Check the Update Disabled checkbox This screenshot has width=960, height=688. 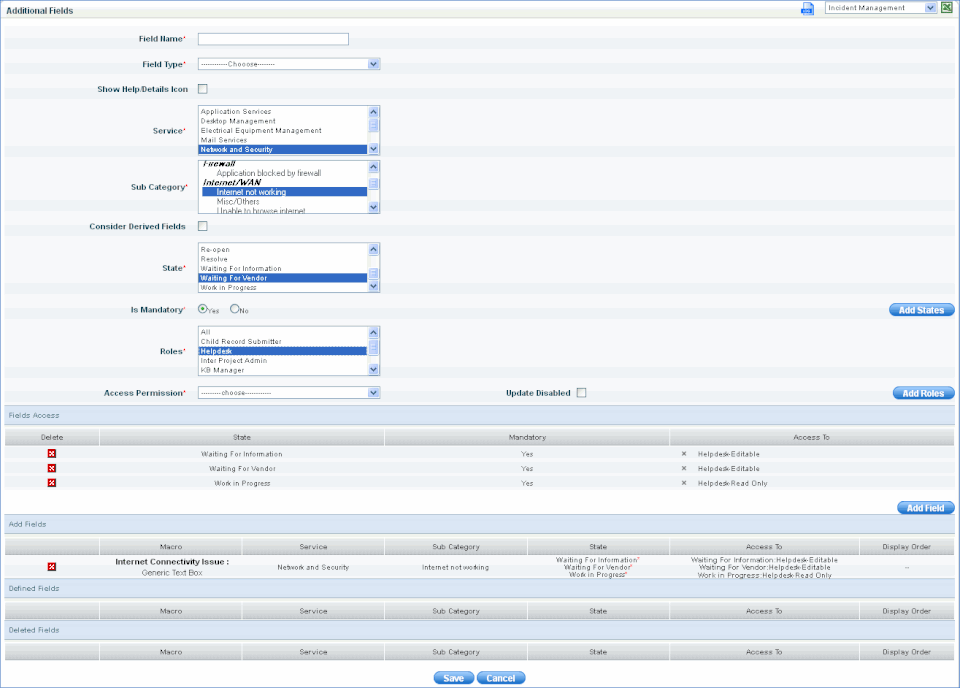pyautogui.click(x=582, y=392)
